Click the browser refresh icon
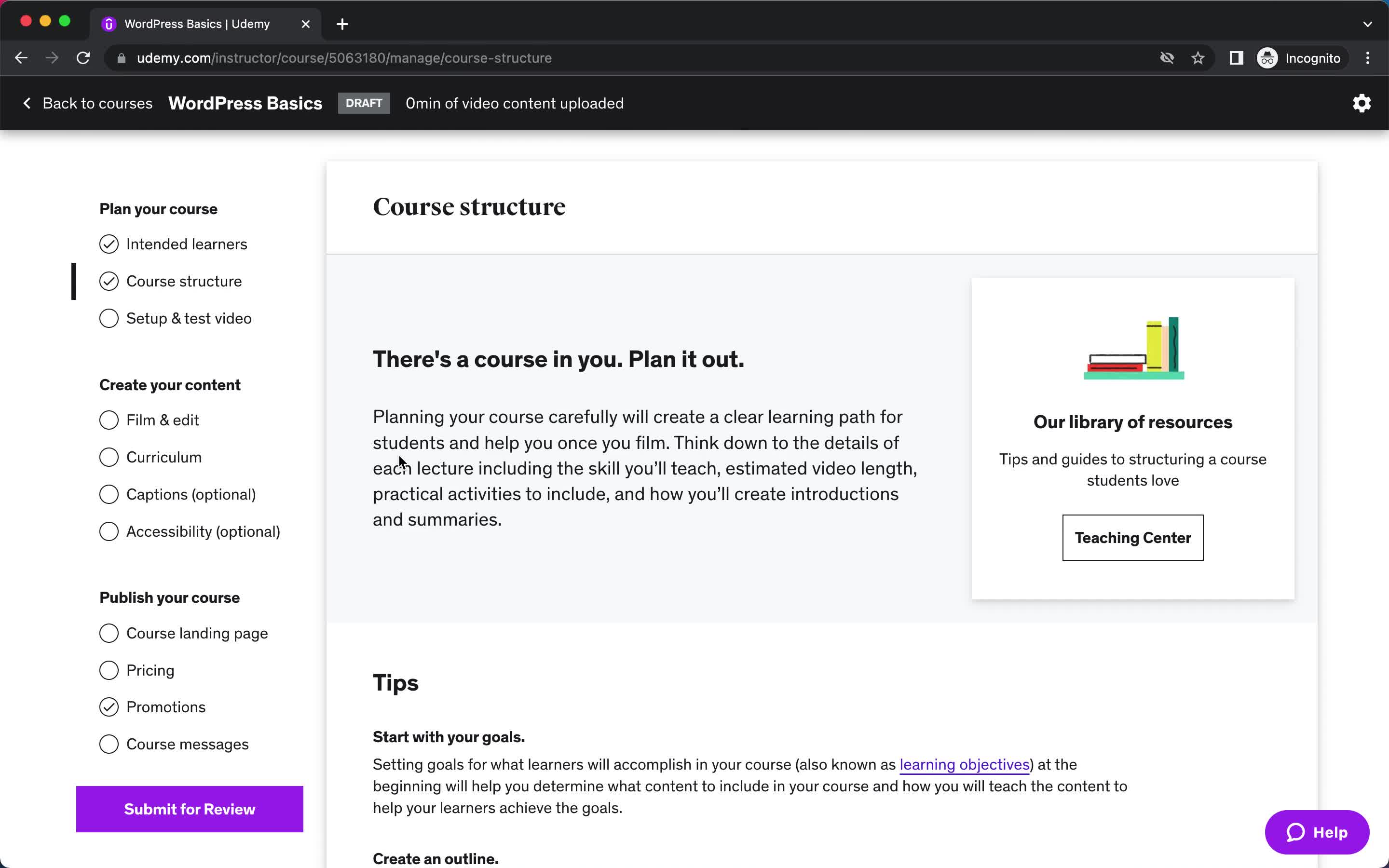The image size is (1389, 868). [84, 58]
